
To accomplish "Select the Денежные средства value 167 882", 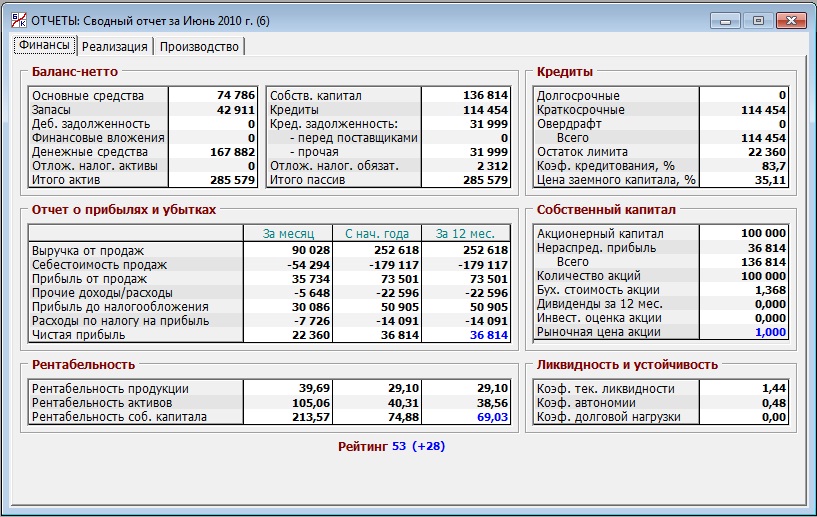I will pyautogui.click(x=232, y=152).
